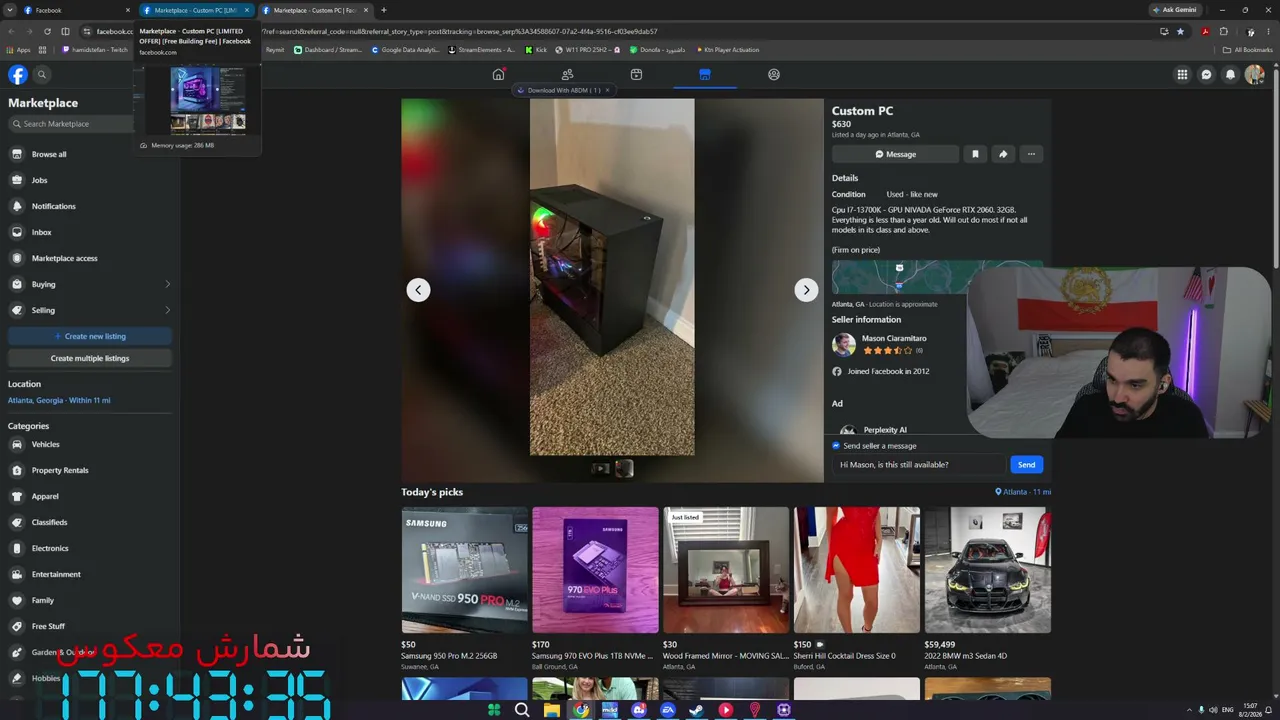Show hidden system tray icons
This screenshot has height=720, width=1280.
(1188, 710)
